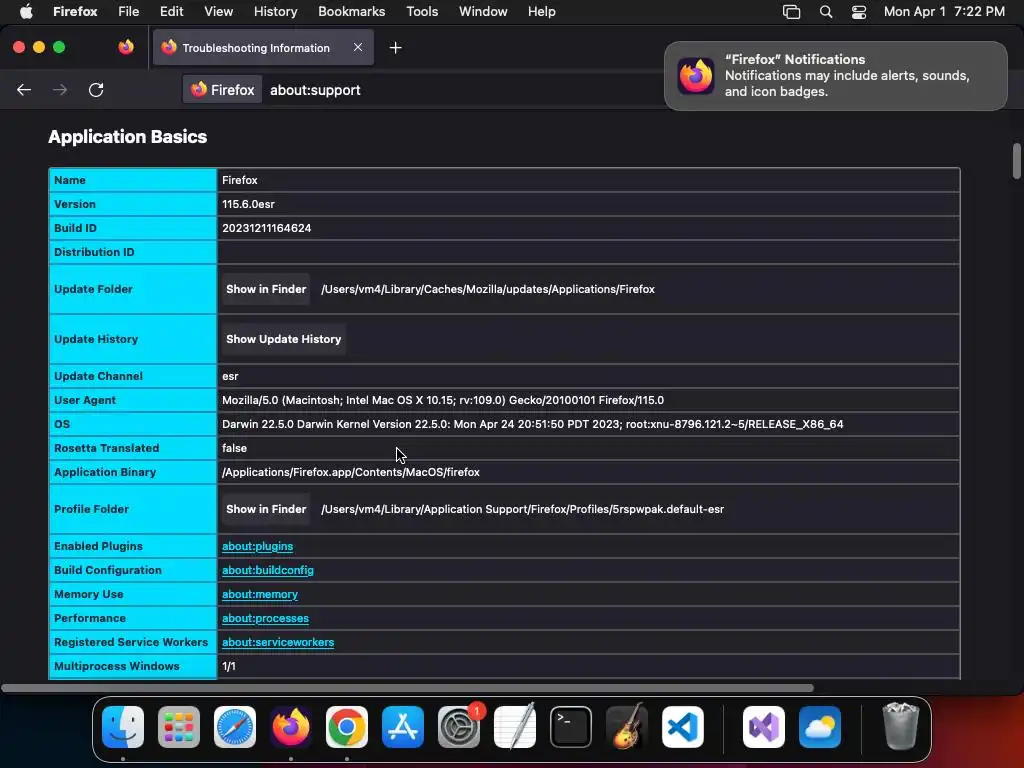Close the Troubleshooting Information tab
The image size is (1024, 768).
358,47
